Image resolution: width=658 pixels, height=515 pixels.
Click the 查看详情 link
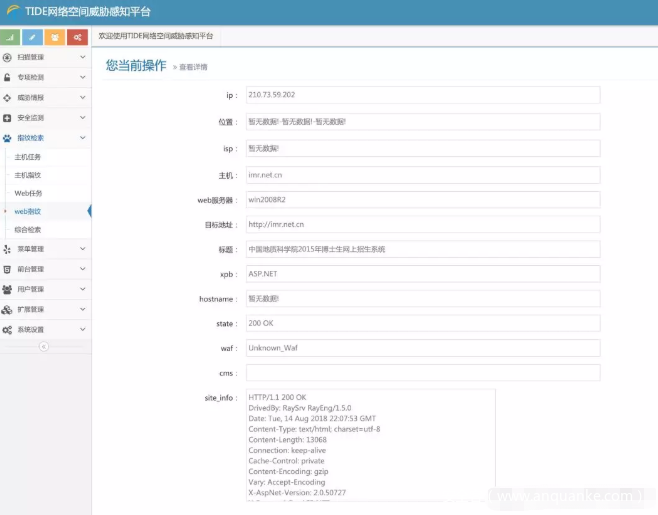tap(192, 67)
